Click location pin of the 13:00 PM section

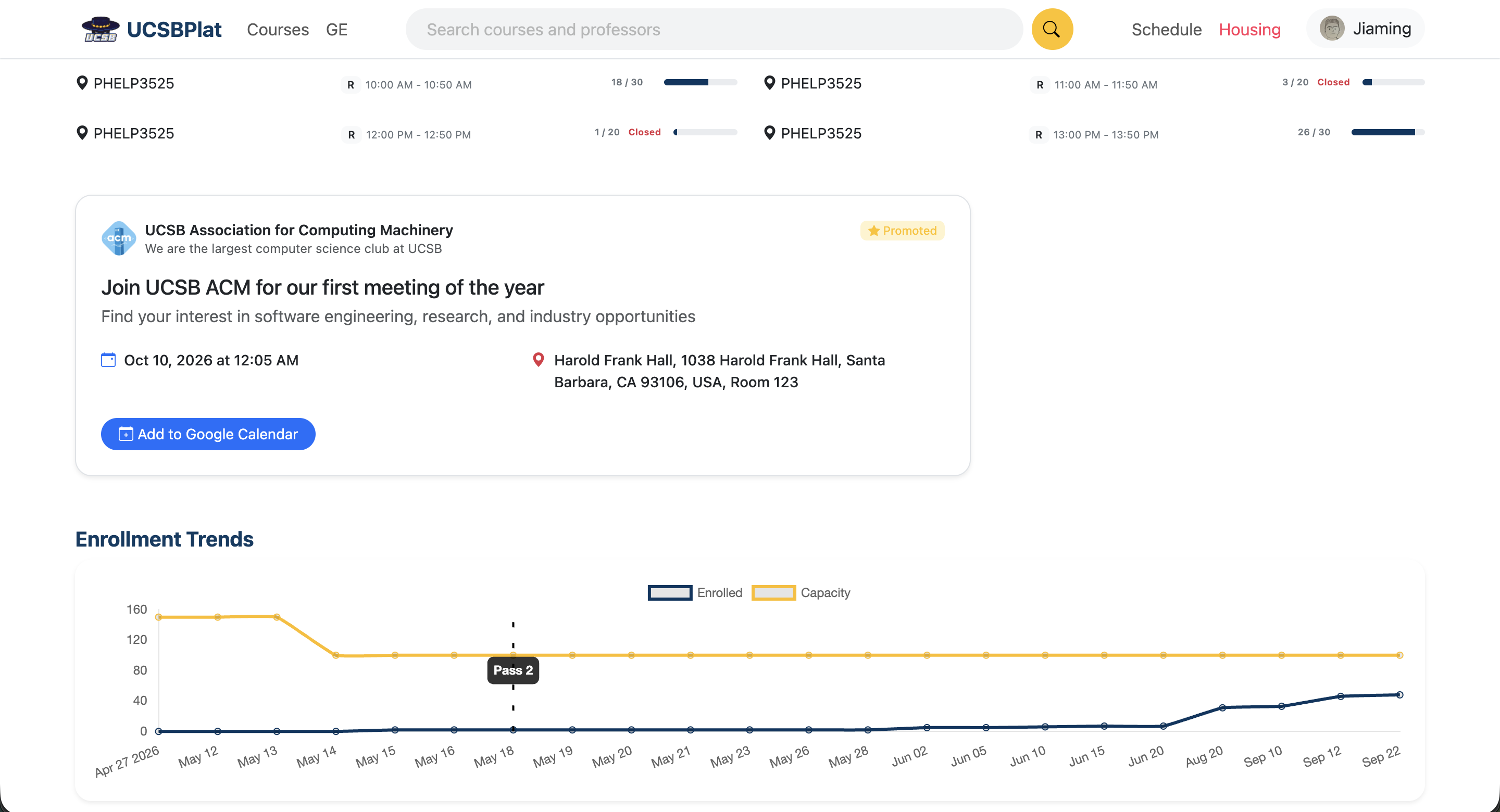click(x=769, y=133)
